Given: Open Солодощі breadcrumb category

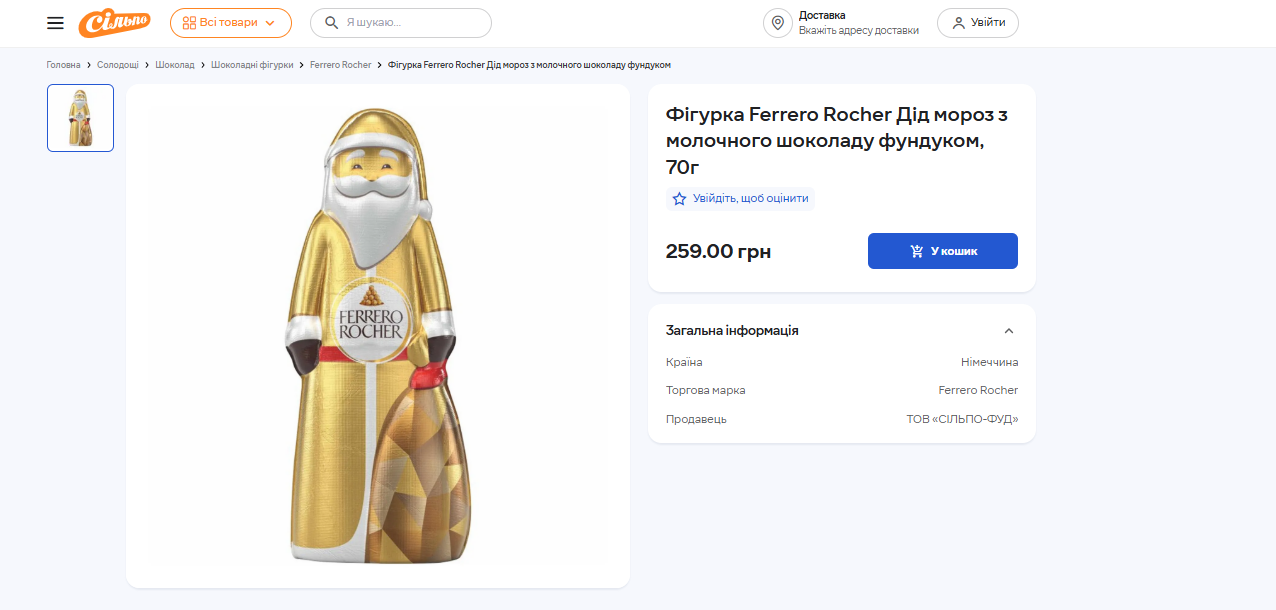Looking at the screenshot, I should [118, 65].
